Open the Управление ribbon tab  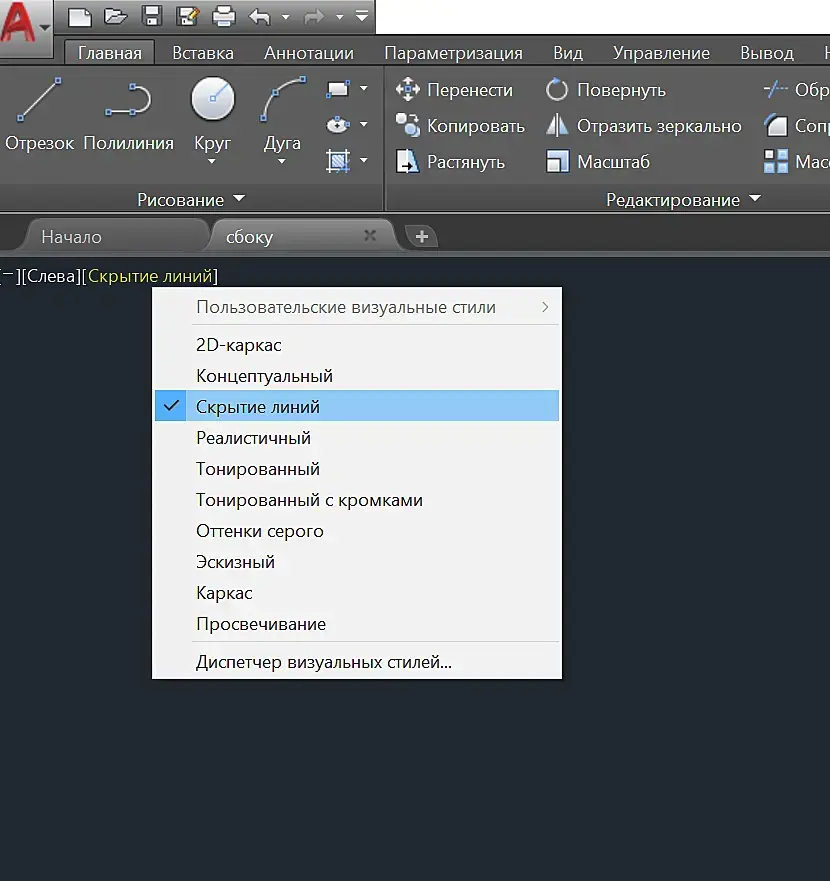point(661,53)
